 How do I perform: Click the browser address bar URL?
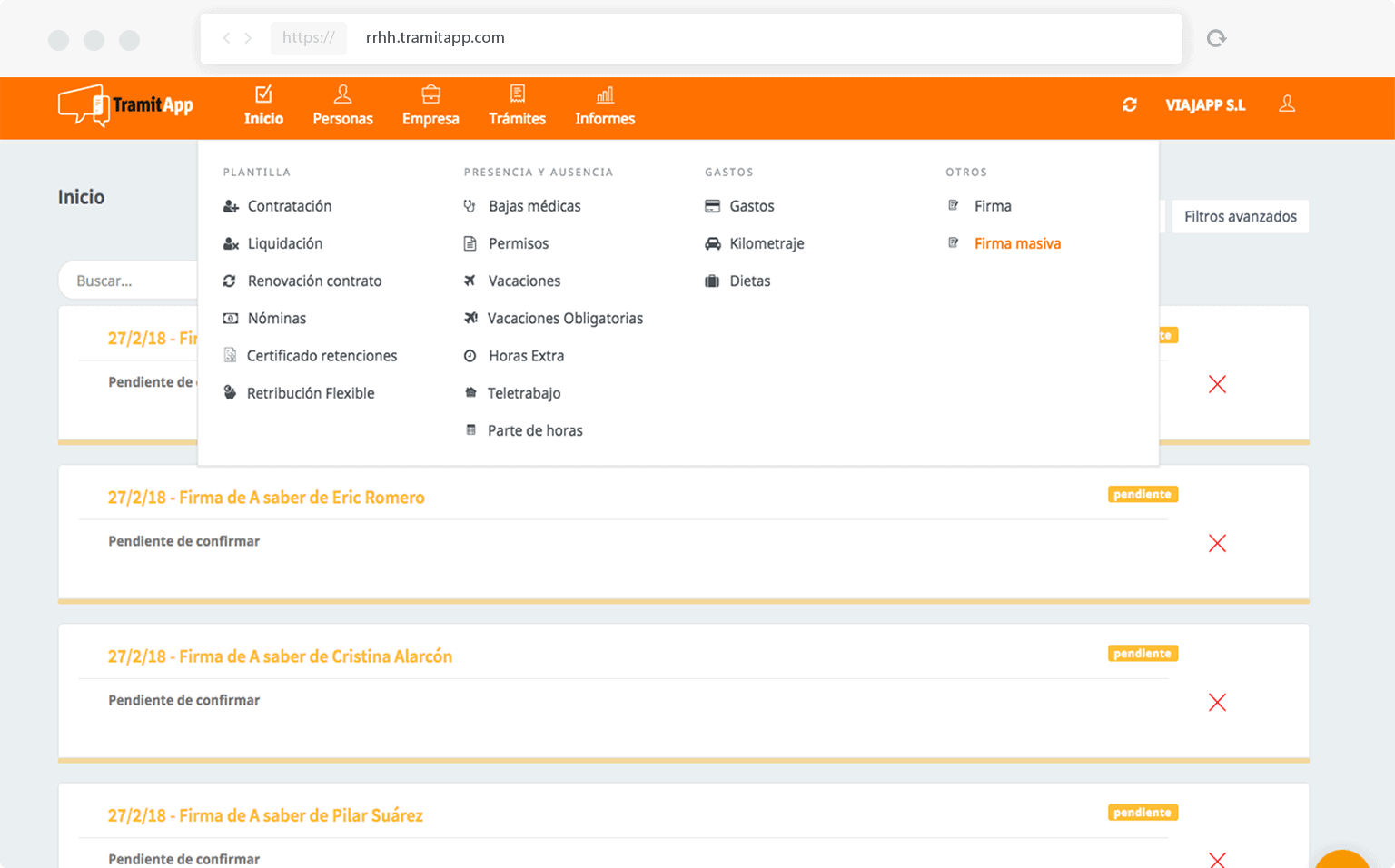tap(435, 37)
